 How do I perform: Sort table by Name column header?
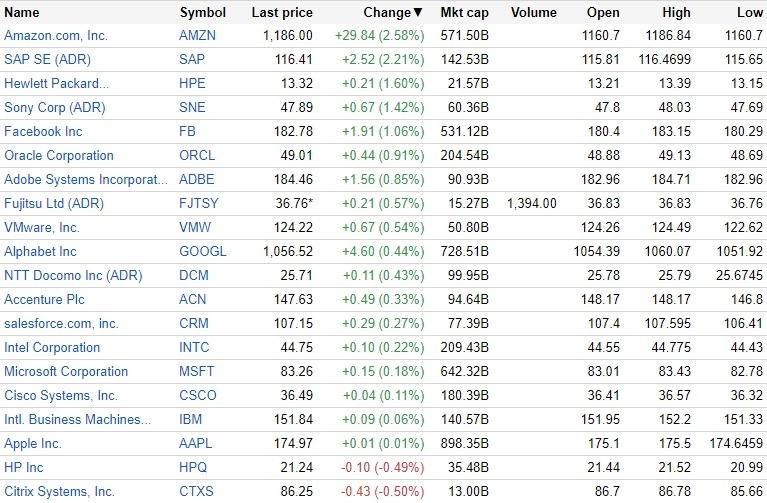[22, 12]
